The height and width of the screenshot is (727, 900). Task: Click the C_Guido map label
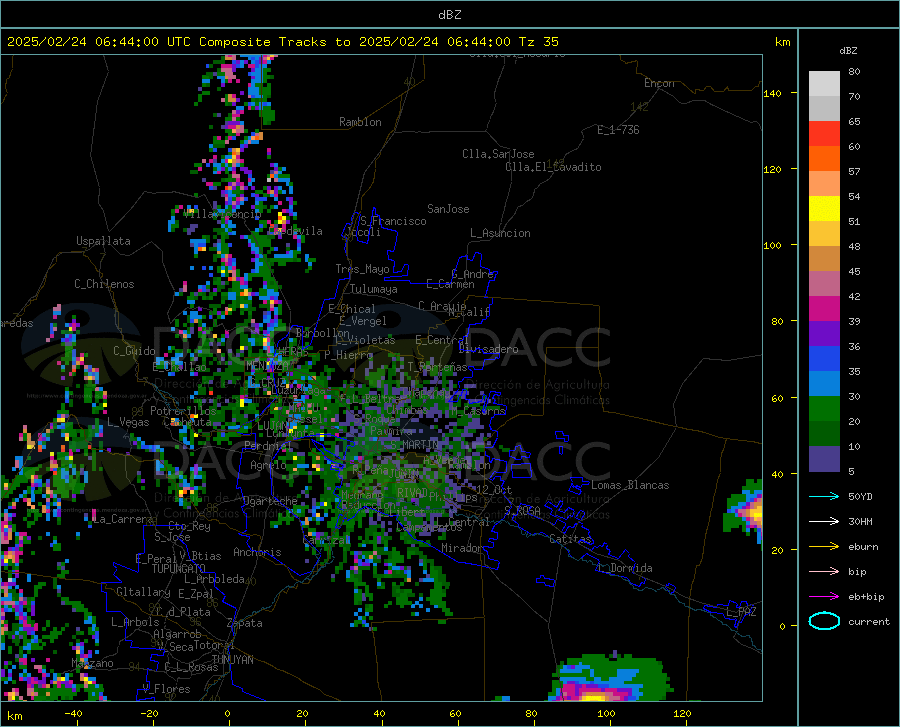click(134, 351)
